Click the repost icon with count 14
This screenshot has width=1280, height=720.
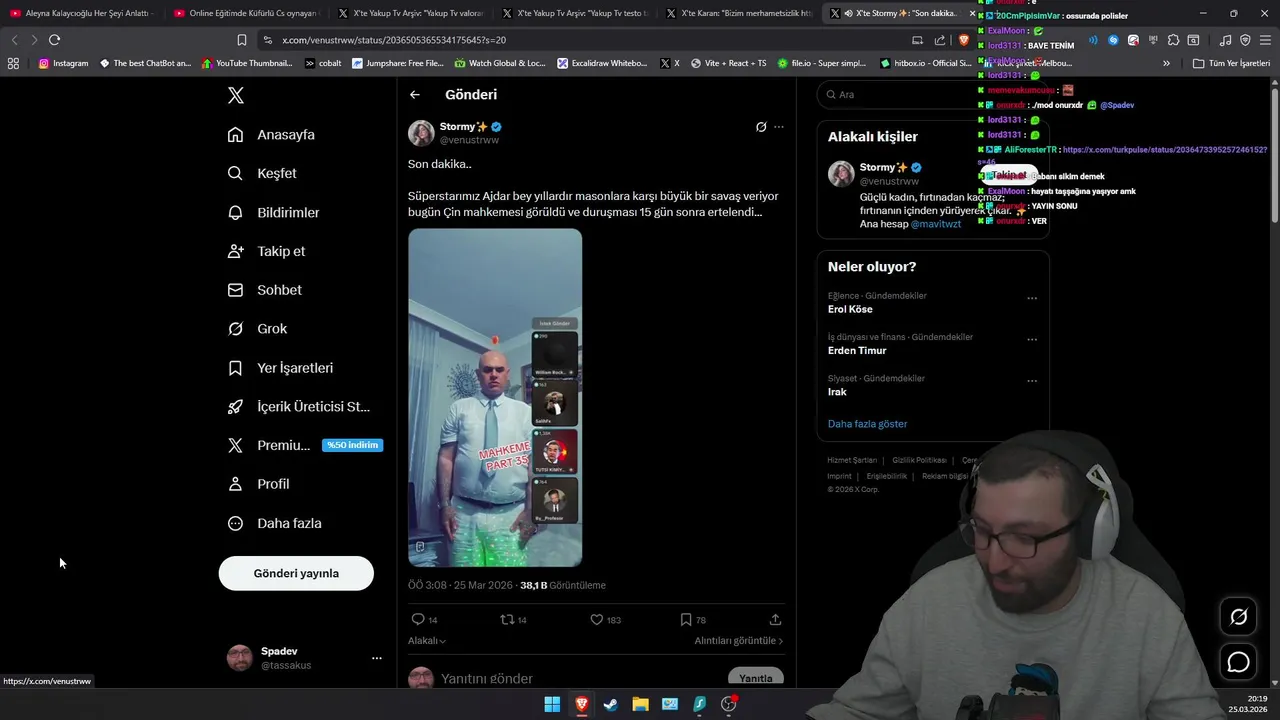click(513, 620)
